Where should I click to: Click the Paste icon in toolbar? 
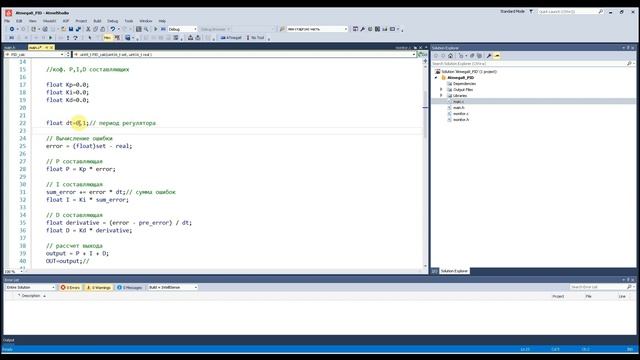click(x=102, y=29)
